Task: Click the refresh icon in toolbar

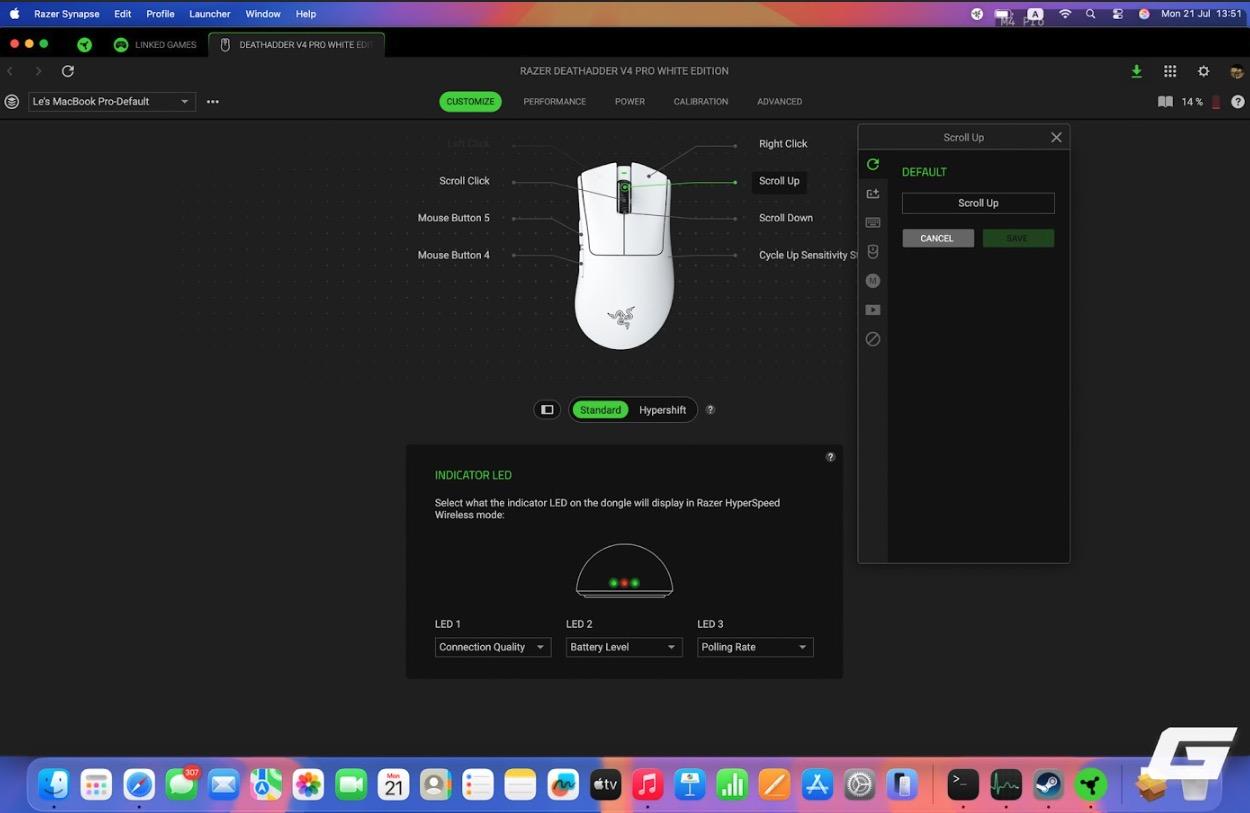Action: (x=68, y=71)
